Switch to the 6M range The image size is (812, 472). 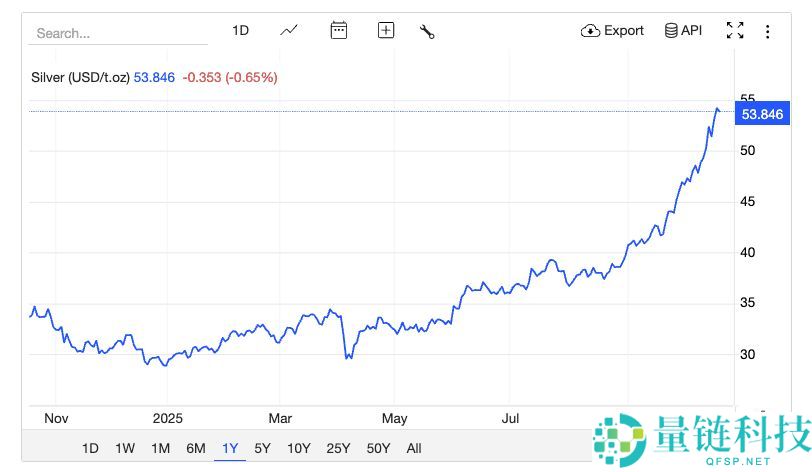(195, 448)
